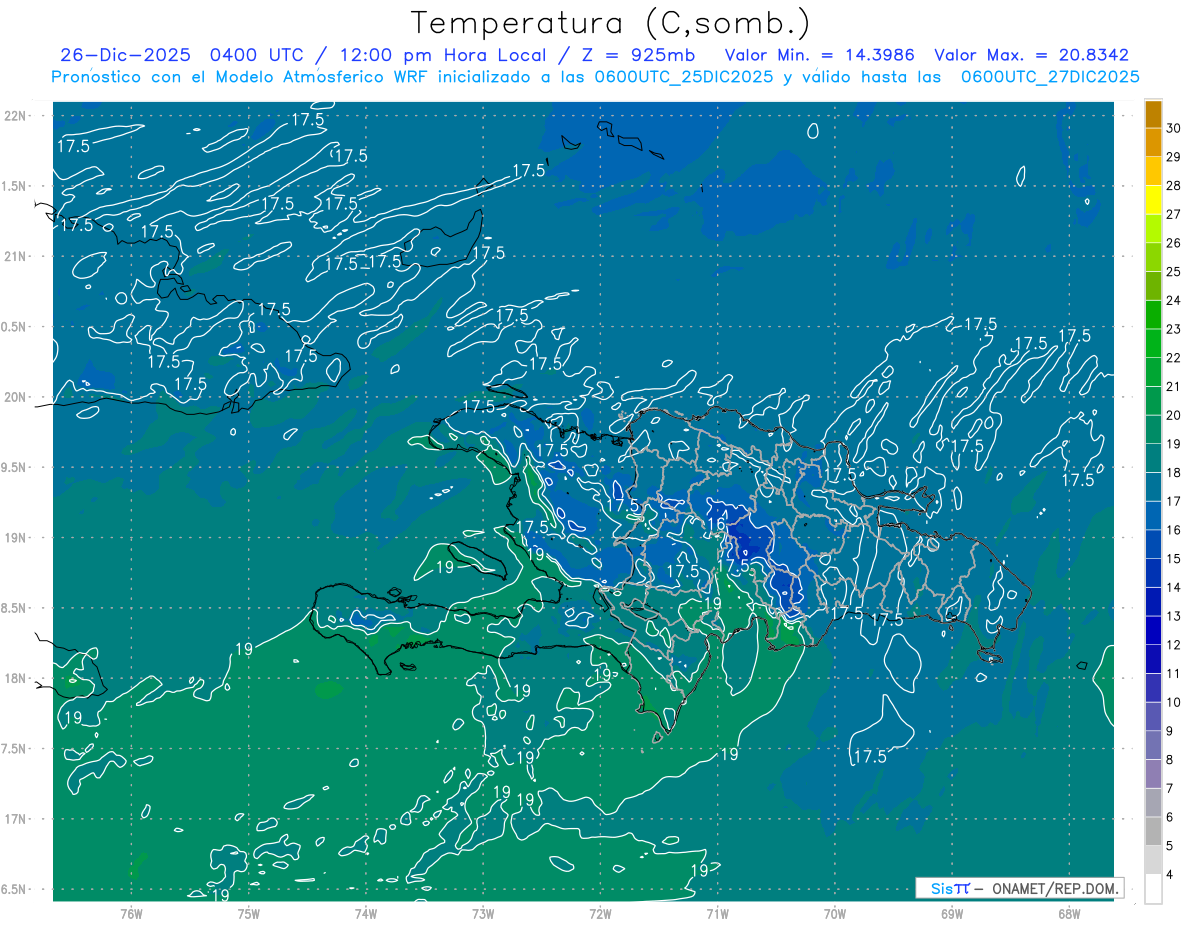The image size is (1200, 927).
Task: Click the orange swatch above color bar label 30
Action: click(1153, 114)
